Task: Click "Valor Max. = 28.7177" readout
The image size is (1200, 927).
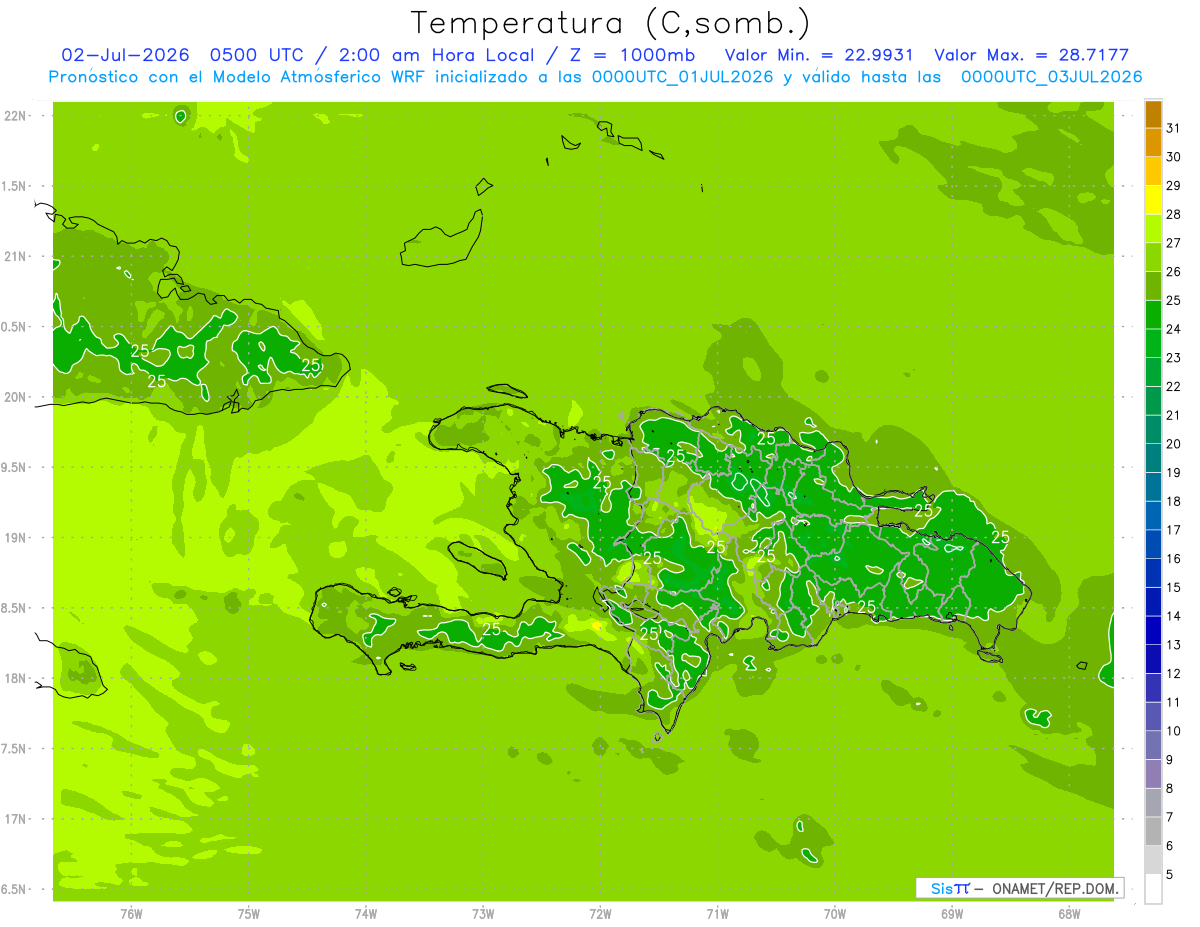Action: (1031, 55)
